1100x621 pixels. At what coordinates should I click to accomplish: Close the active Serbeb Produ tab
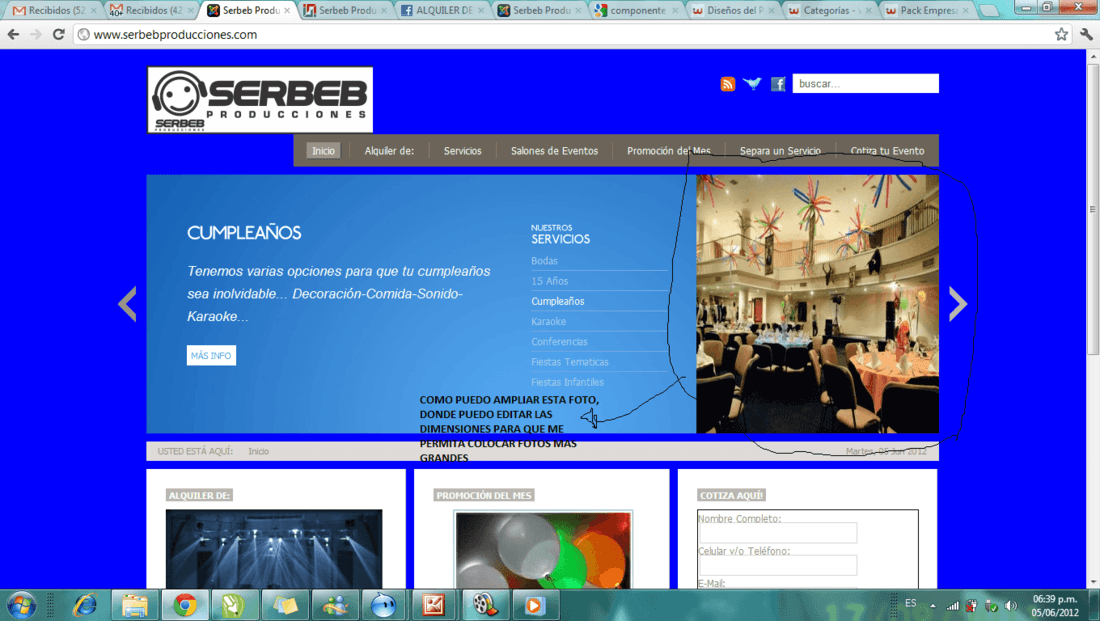tap(287, 11)
